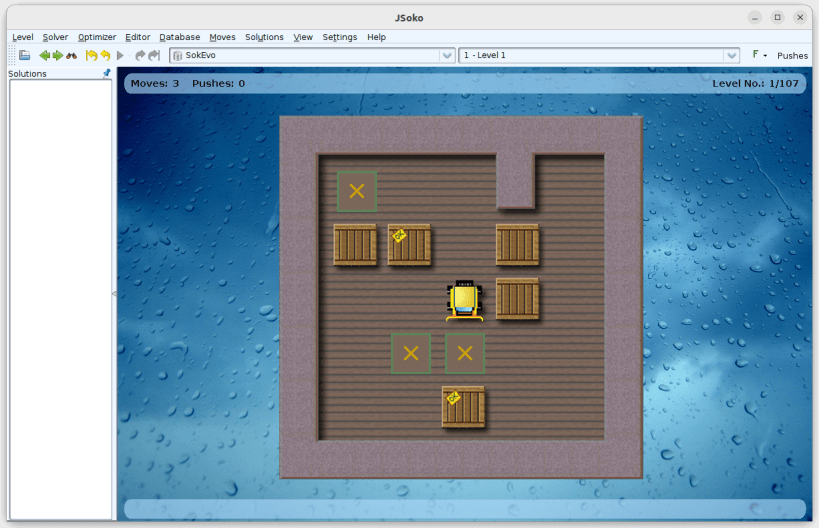Minimize the JSoko window
This screenshot has height=528, width=819.
pos(755,18)
